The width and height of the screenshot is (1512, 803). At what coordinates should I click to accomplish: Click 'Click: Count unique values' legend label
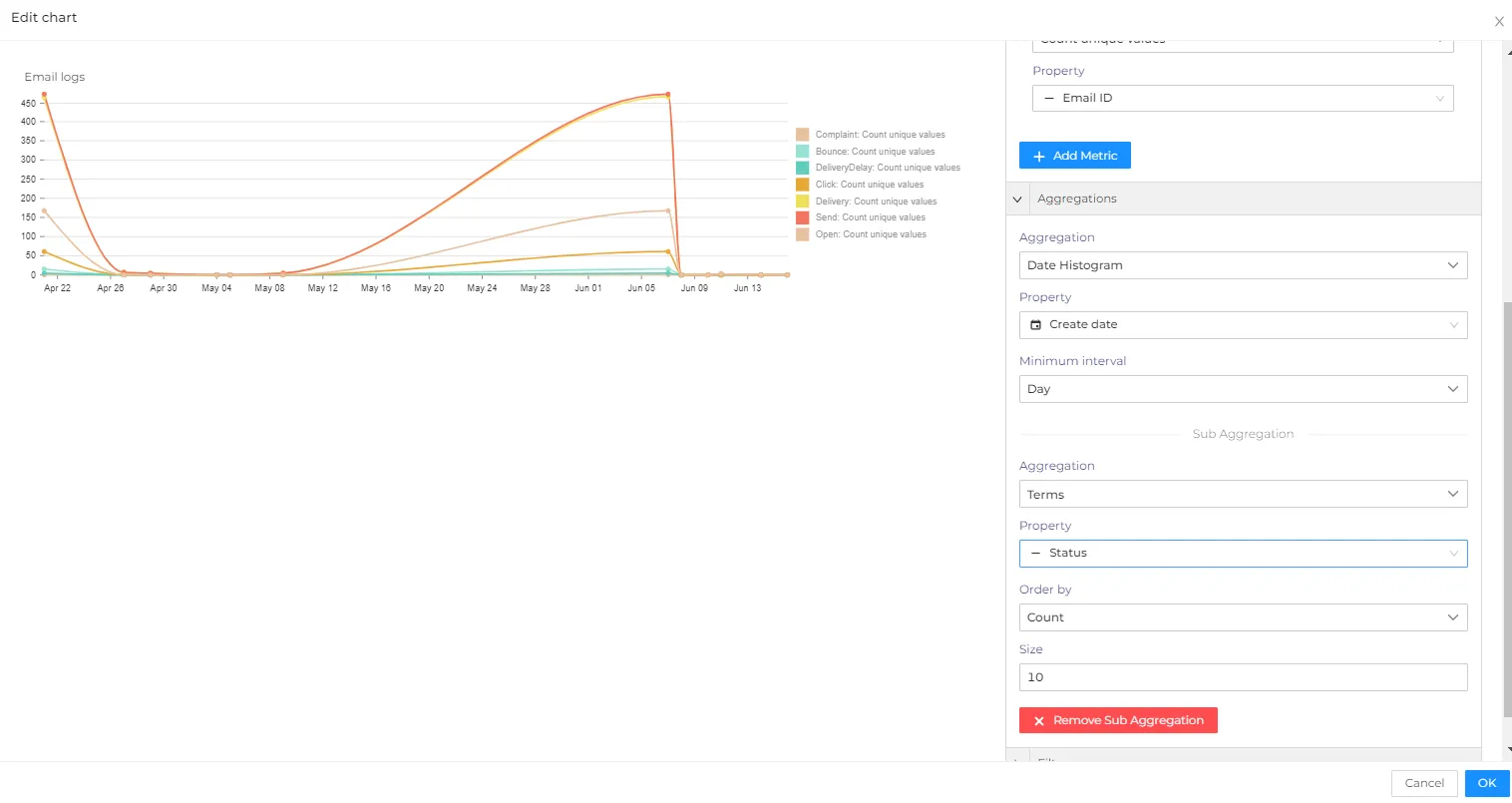tap(869, 185)
